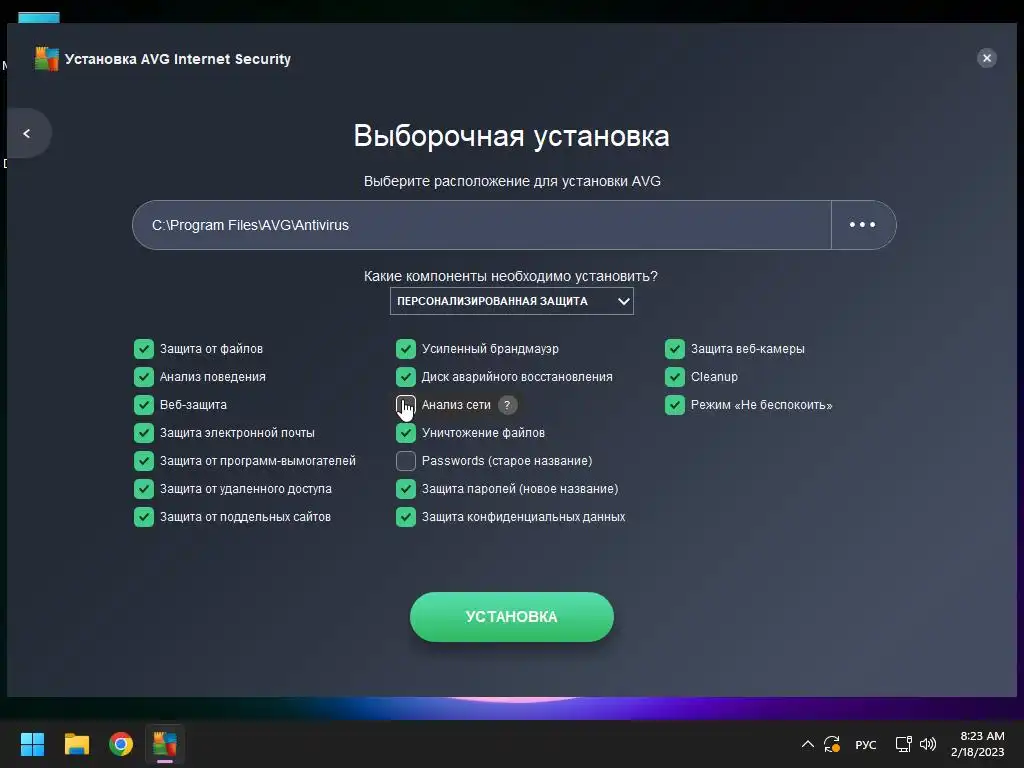Screen dimensions: 1024x768
Task: Show hidden tray icons chevron
Action: pos(807,744)
